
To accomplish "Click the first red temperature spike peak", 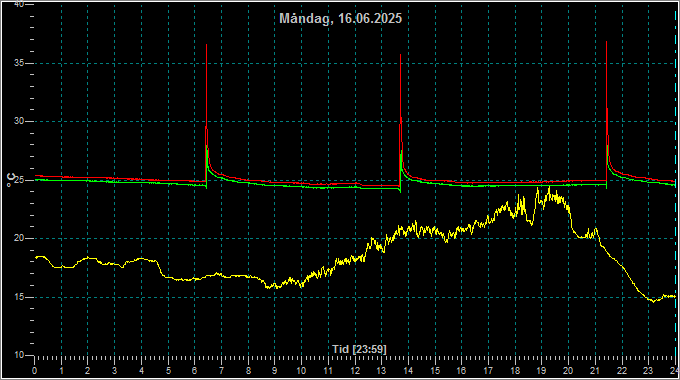I will click(x=206, y=45).
